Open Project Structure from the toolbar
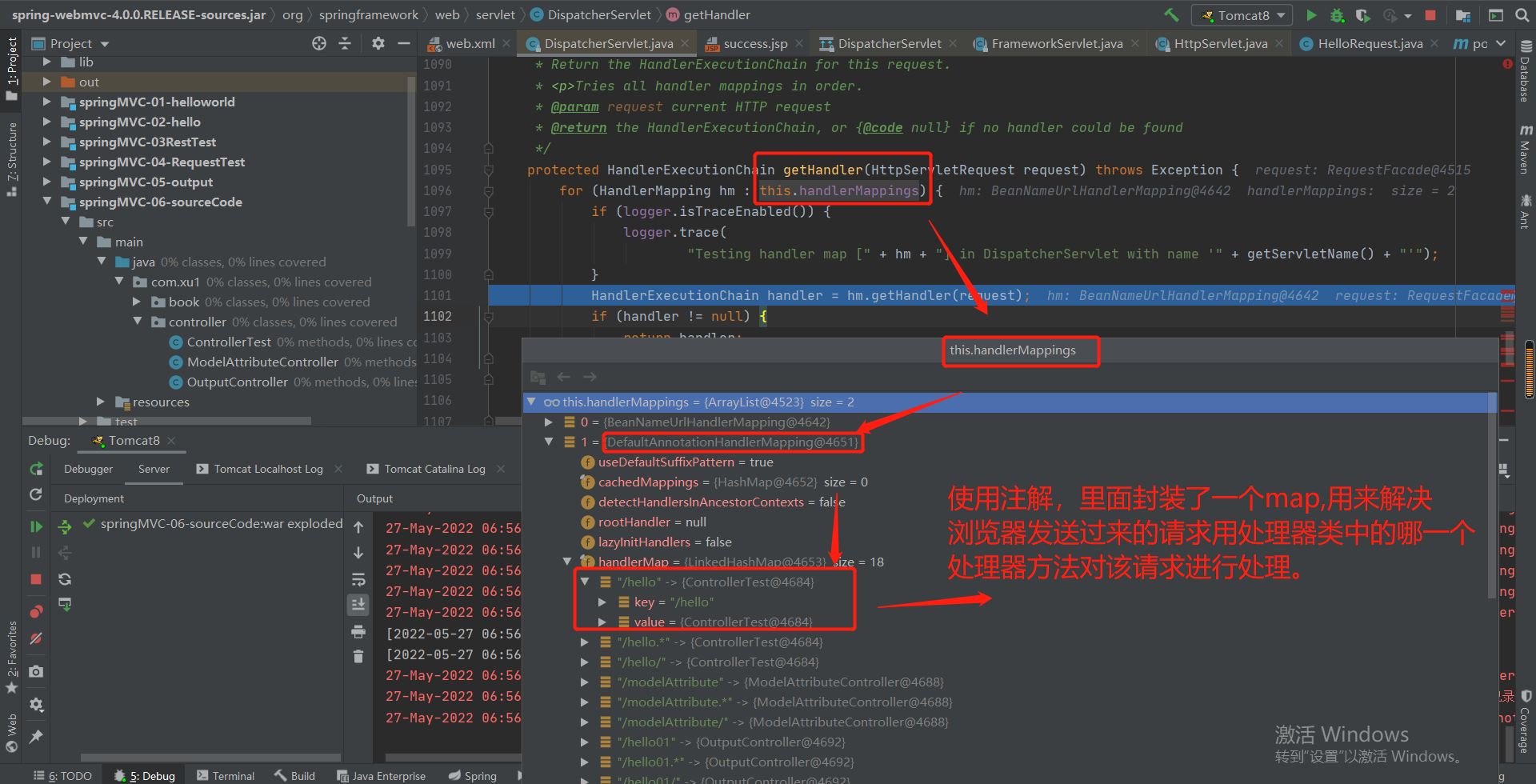This screenshot has width=1536, height=784. pos(1463,14)
